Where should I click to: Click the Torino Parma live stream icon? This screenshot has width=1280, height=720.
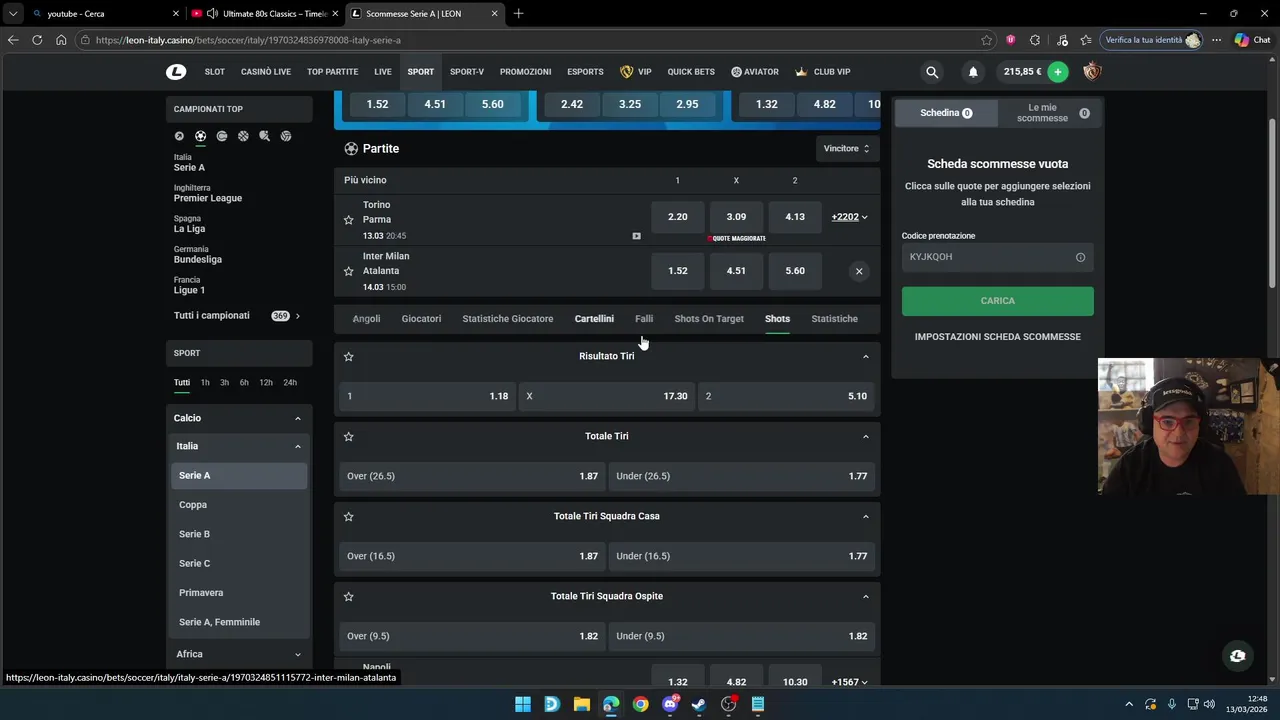(x=636, y=236)
